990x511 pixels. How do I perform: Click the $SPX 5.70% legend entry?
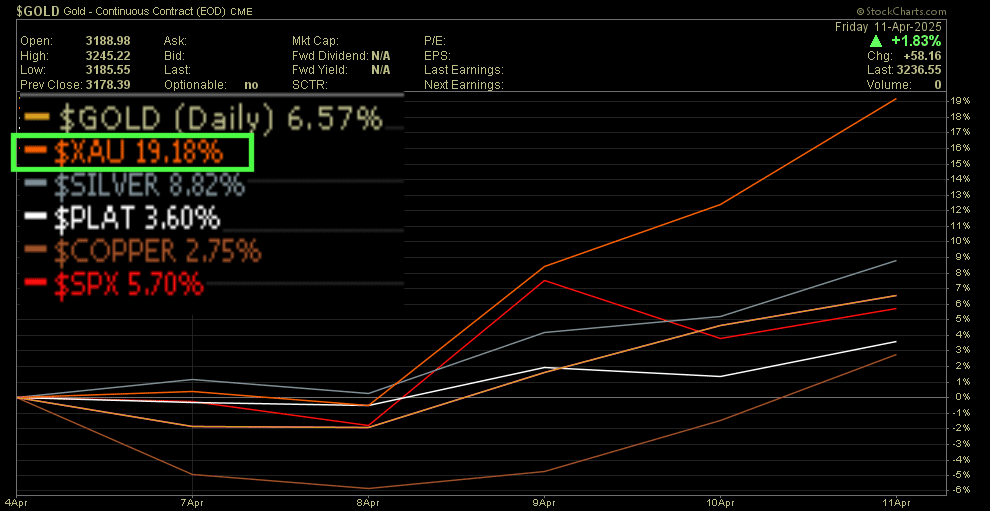click(x=114, y=284)
